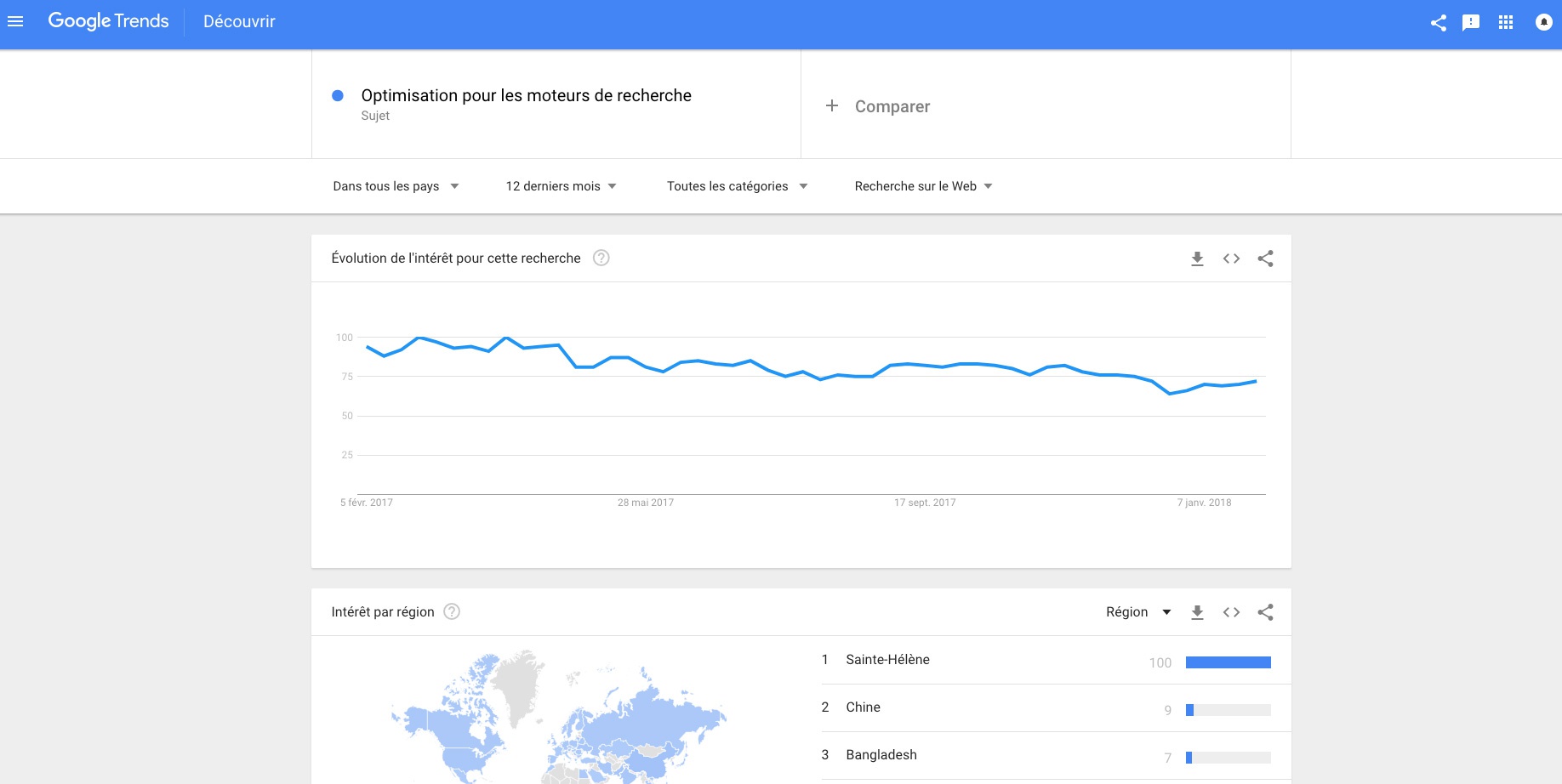Share the interest by region card

point(1265,612)
